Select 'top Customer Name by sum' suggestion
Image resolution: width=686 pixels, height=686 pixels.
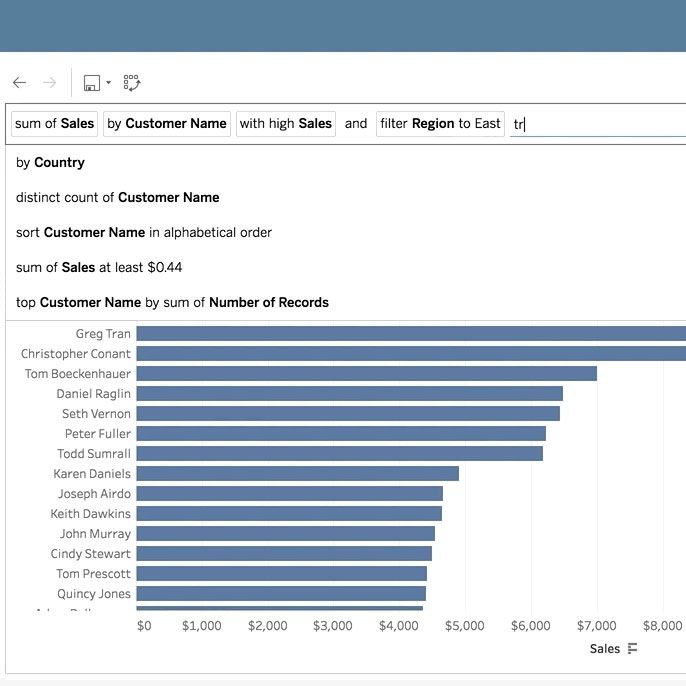(x=172, y=302)
